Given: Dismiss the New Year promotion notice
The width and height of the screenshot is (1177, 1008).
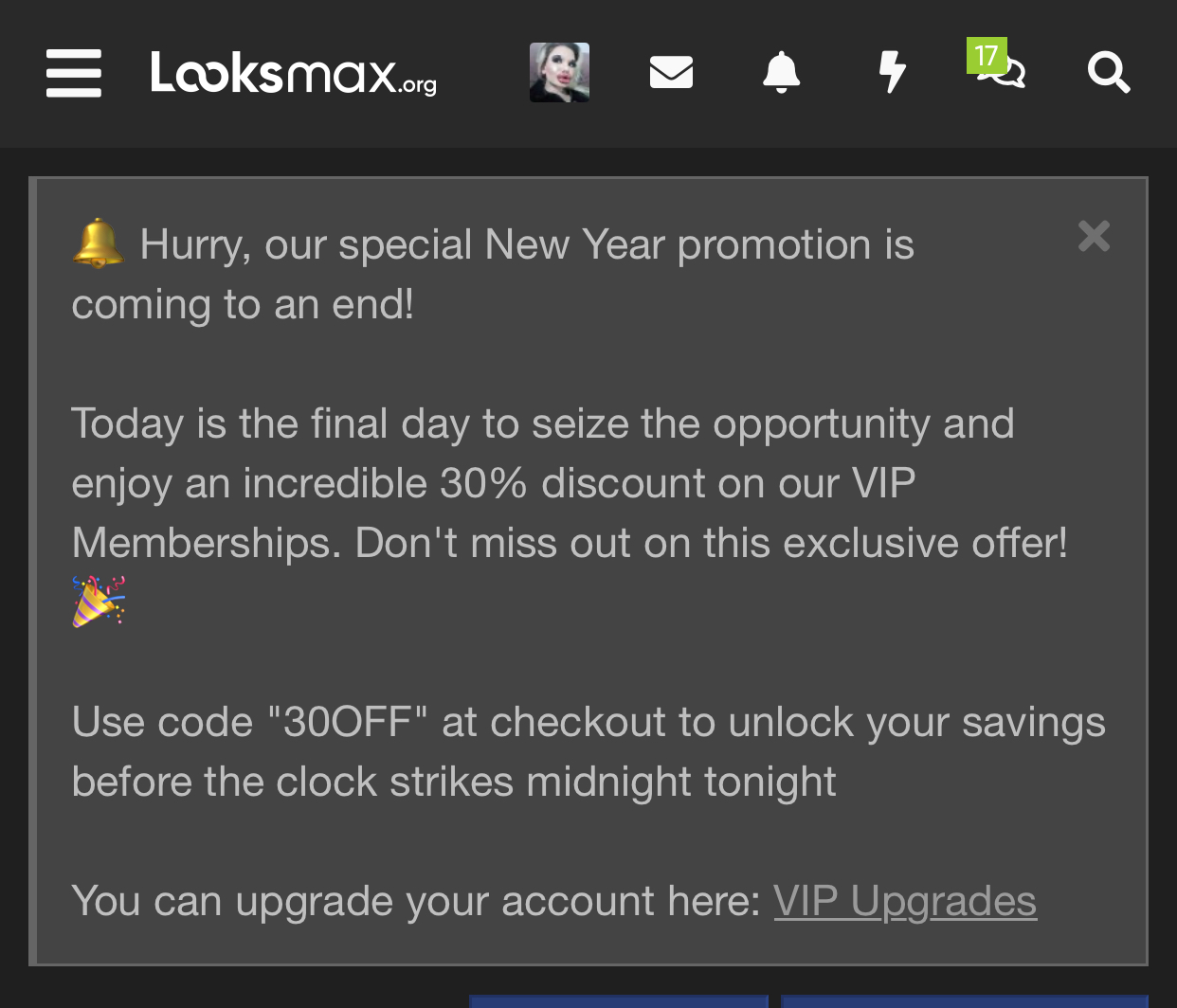Looking at the screenshot, I should 1094,236.
